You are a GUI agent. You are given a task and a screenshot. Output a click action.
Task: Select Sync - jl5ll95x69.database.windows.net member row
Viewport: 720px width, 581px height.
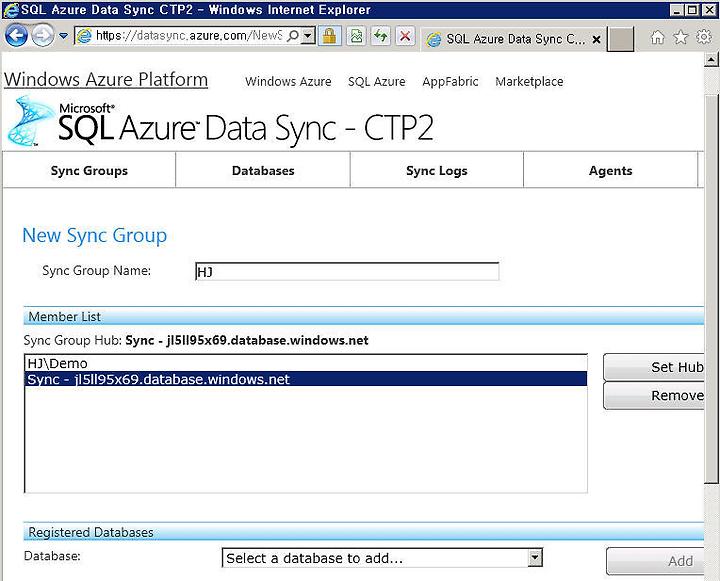click(306, 379)
